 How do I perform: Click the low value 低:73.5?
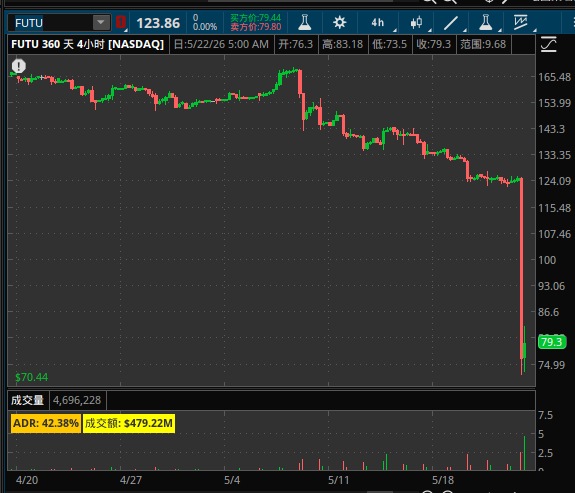pyautogui.click(x=389, y=44)
